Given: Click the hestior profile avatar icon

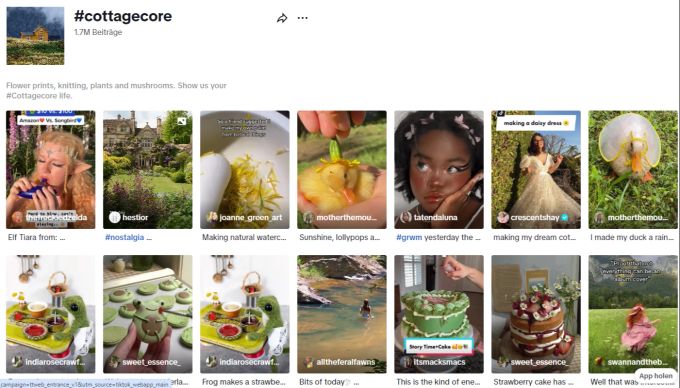Looking at the screenshot, I should pos(114,217).
